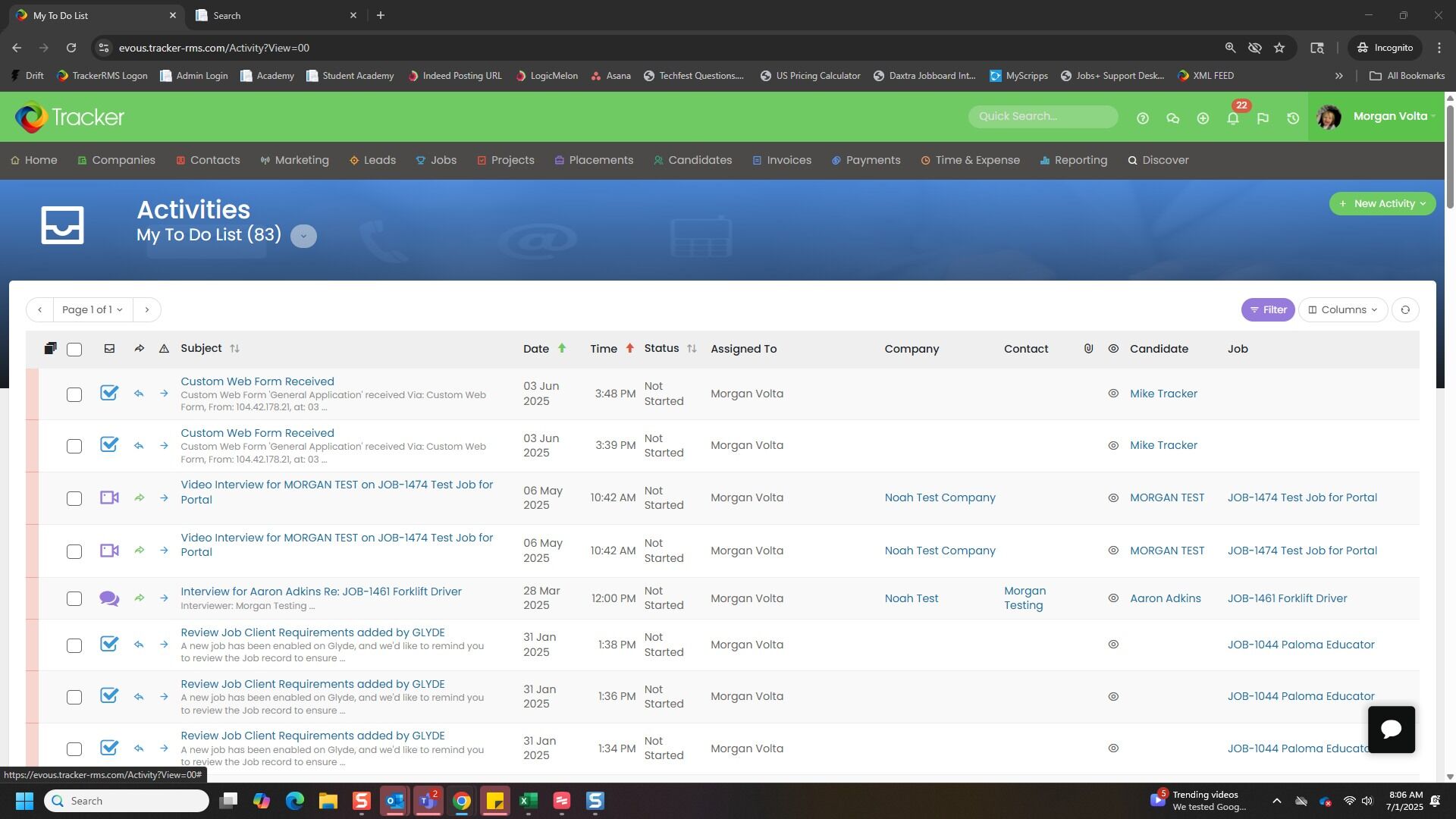Open the live chat bubble widget
This screenshot has width=1456, height=819.
click(x=1391, y=730)
